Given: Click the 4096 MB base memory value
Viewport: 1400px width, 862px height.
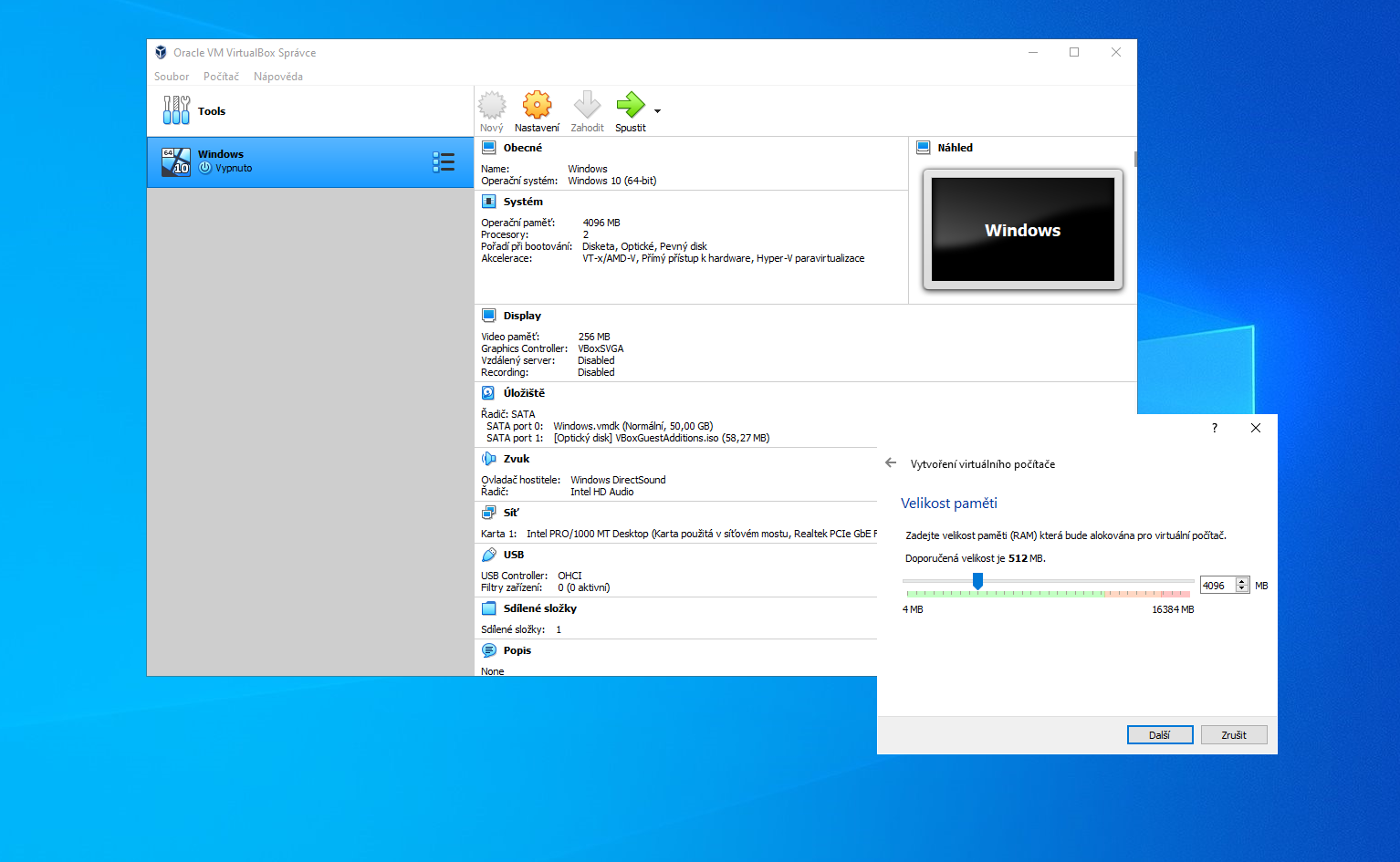Looking at the screenshot, I should pyautogui.click(x=601, y=223).
